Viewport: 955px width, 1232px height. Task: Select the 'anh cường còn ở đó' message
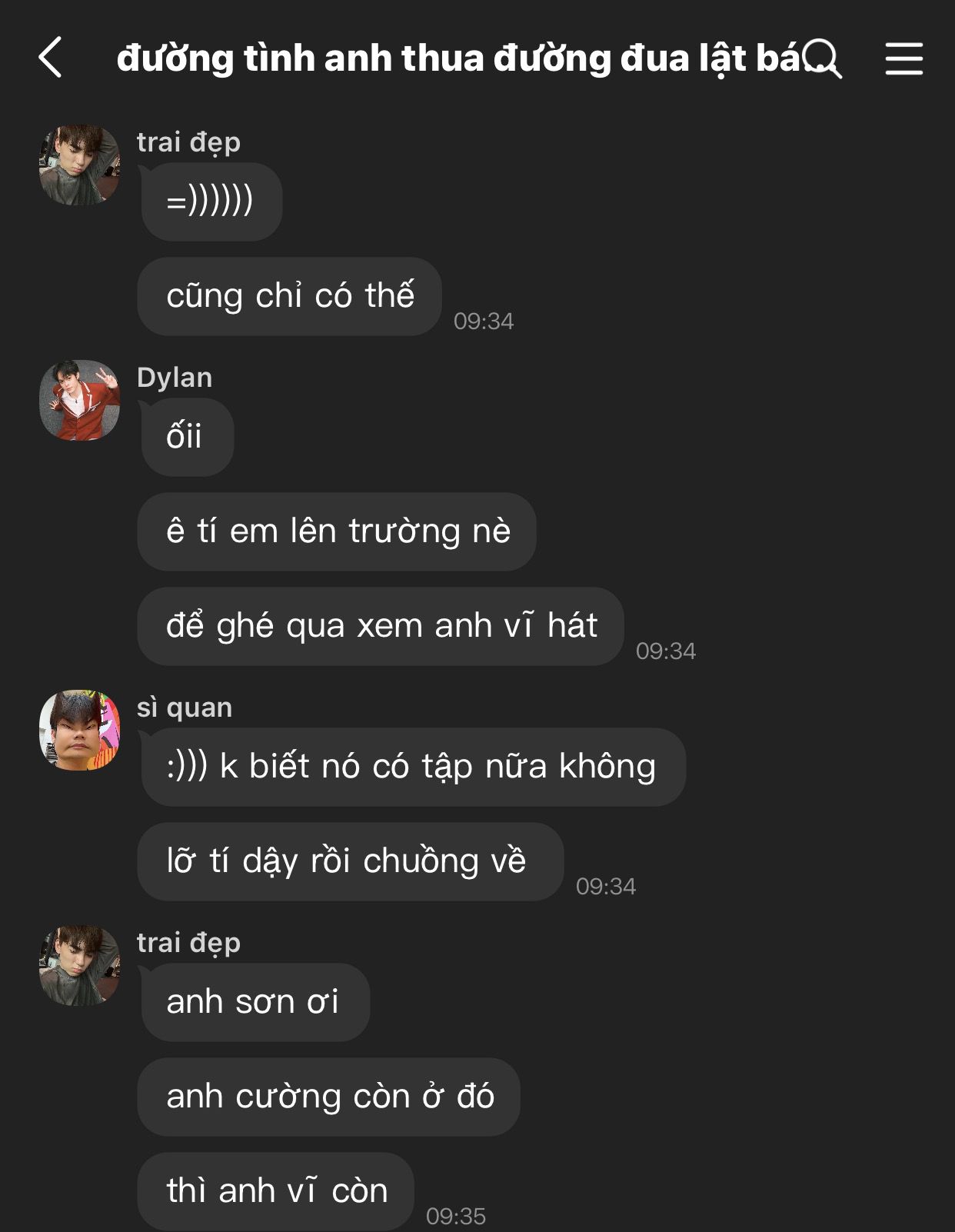[x=329, y=1097]
